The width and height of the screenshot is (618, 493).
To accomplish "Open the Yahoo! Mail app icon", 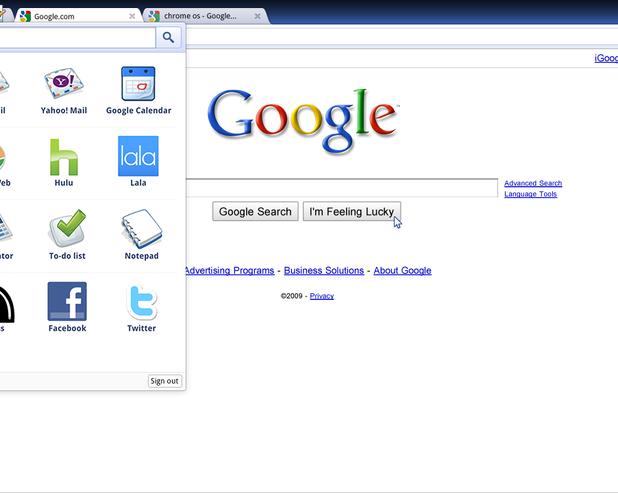I will tap(63, 83).
